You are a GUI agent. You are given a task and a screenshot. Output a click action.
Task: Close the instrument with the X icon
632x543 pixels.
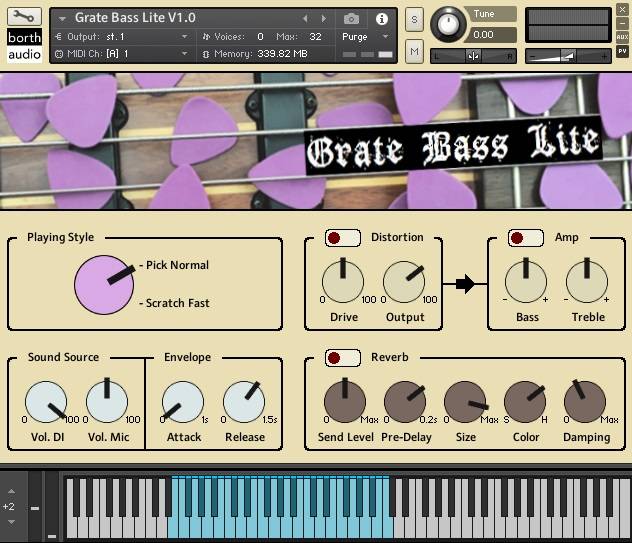pos(622,9)
